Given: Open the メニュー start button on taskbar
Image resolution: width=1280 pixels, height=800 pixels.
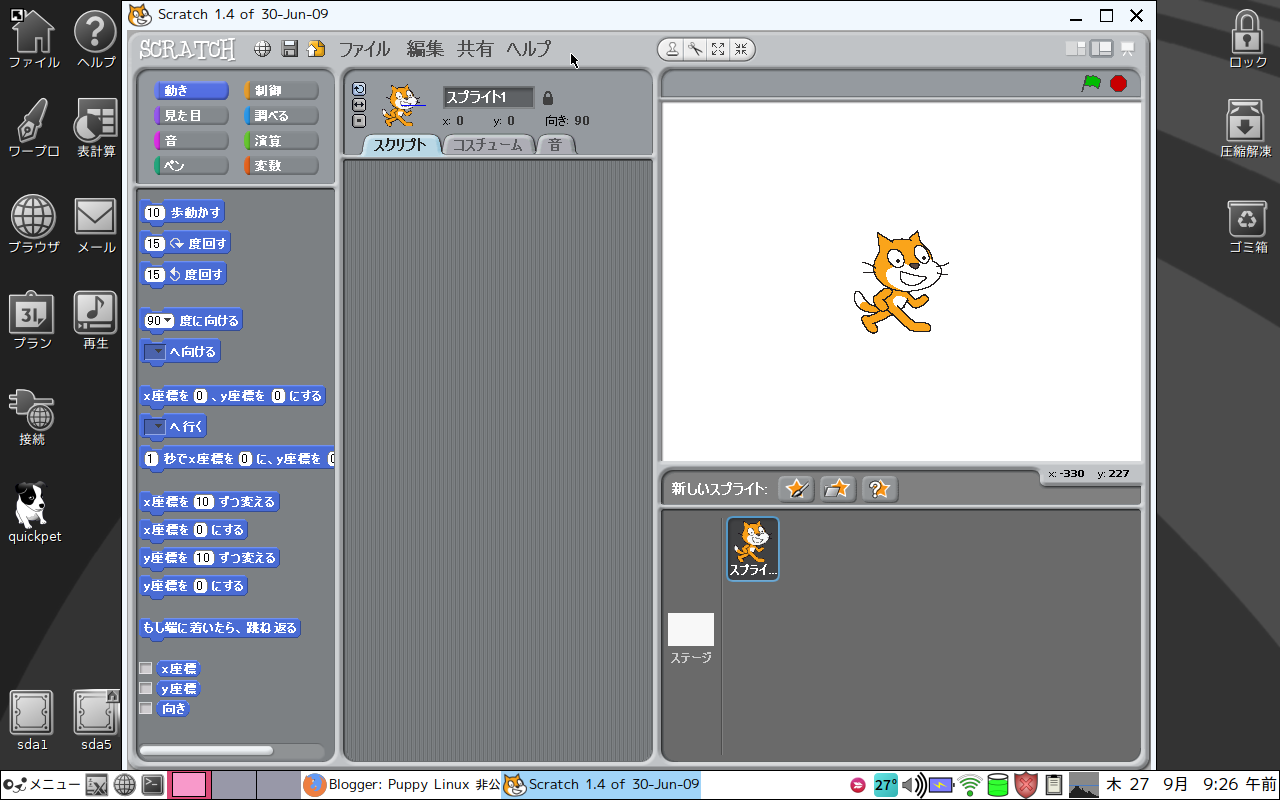Looking at the screenshot, I should tap(40, 785).
